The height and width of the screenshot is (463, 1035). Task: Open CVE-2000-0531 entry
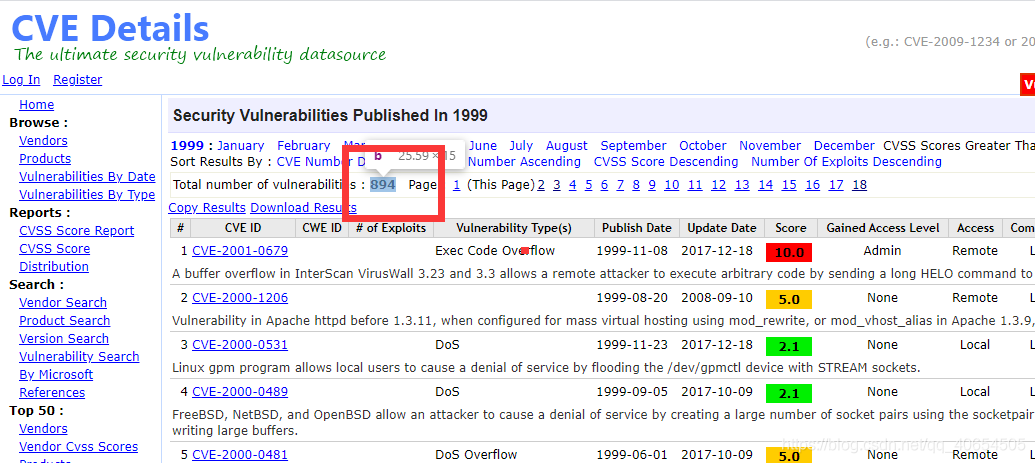[x=240, y=345]
